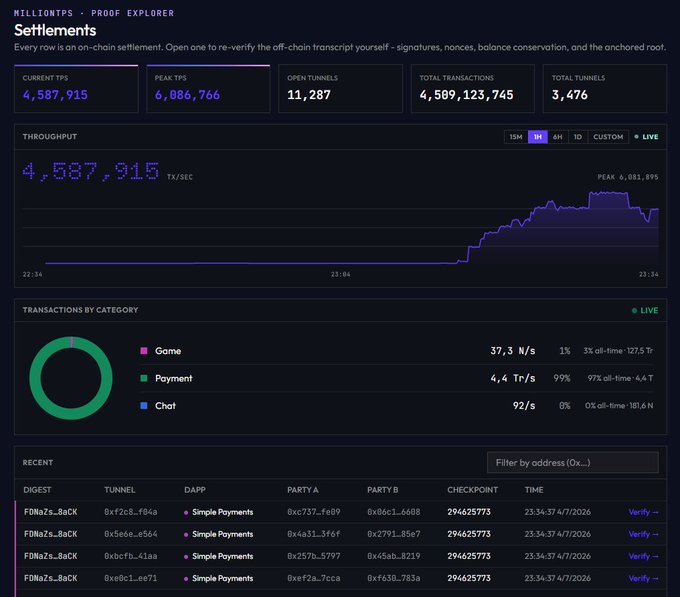Click the Filter by address input field
Viewport: 680px width, 597px height.
(x=572, y=463)
